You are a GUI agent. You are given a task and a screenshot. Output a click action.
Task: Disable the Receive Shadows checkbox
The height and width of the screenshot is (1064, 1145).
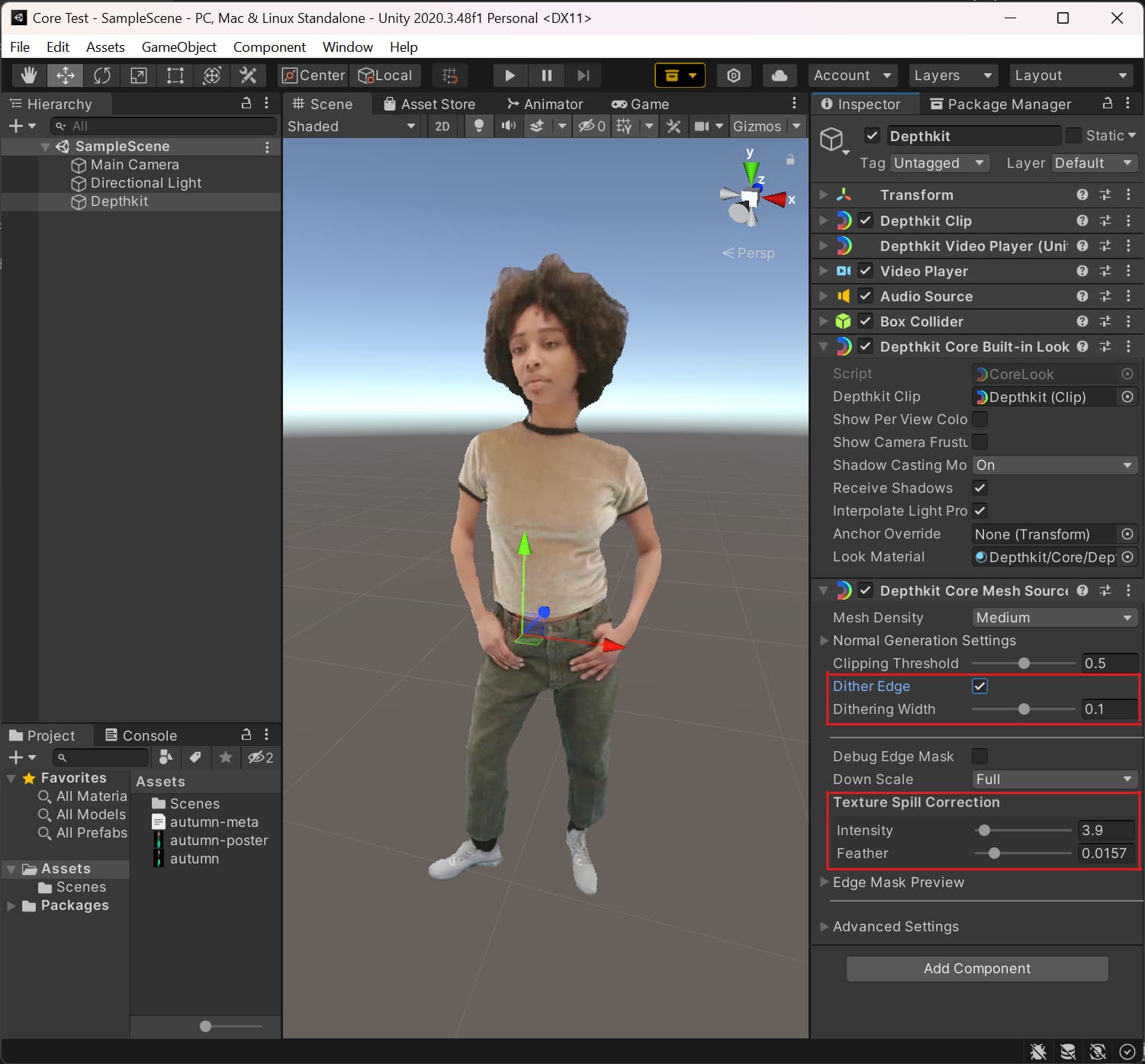click(979, 488)
